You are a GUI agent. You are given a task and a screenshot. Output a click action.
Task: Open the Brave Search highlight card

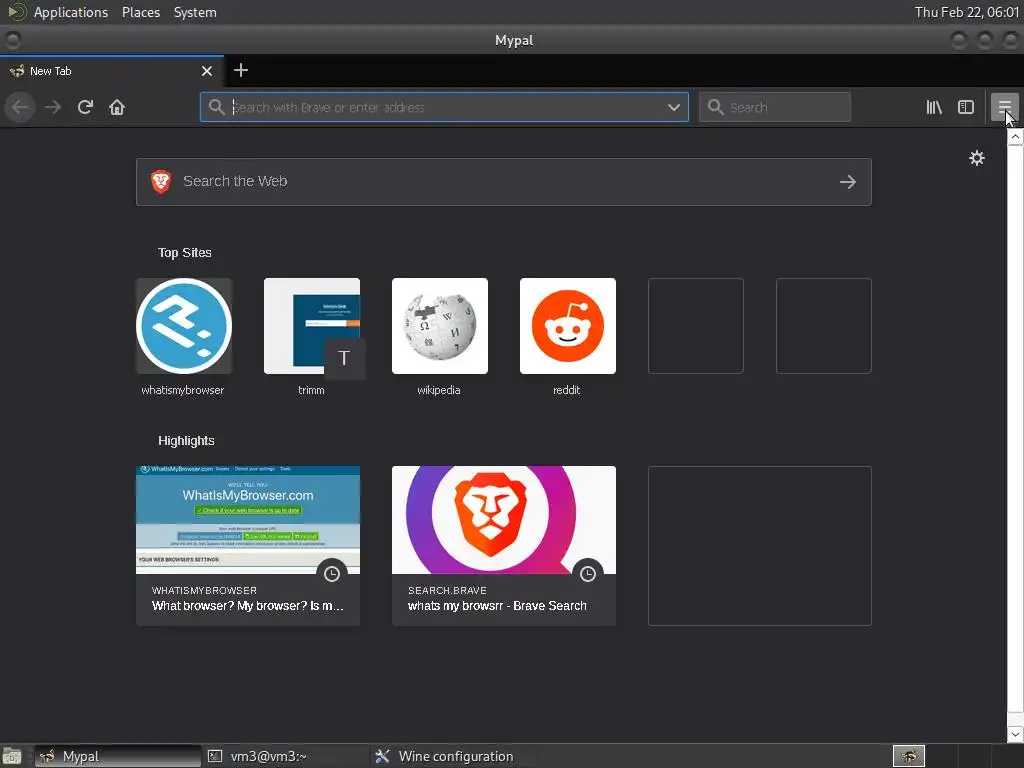[504, 545]
